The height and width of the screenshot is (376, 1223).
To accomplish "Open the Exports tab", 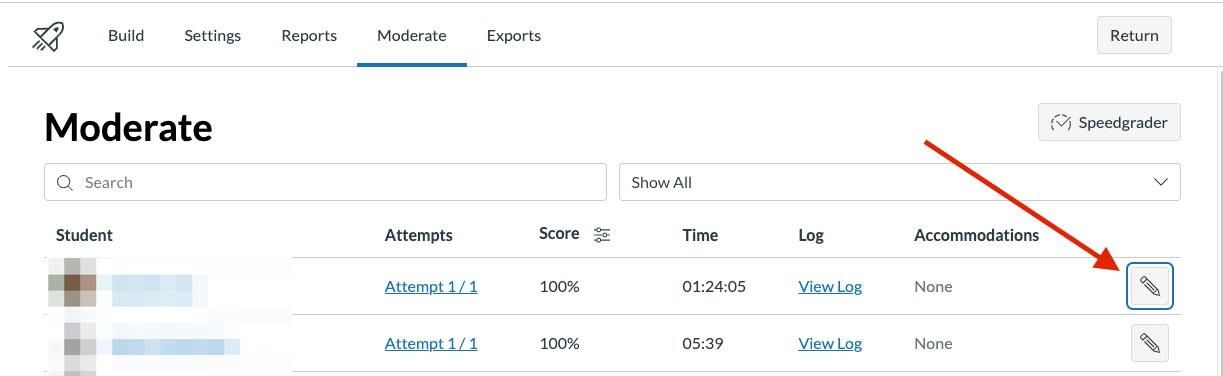I will pyautogui.click(x=514, y=36).
